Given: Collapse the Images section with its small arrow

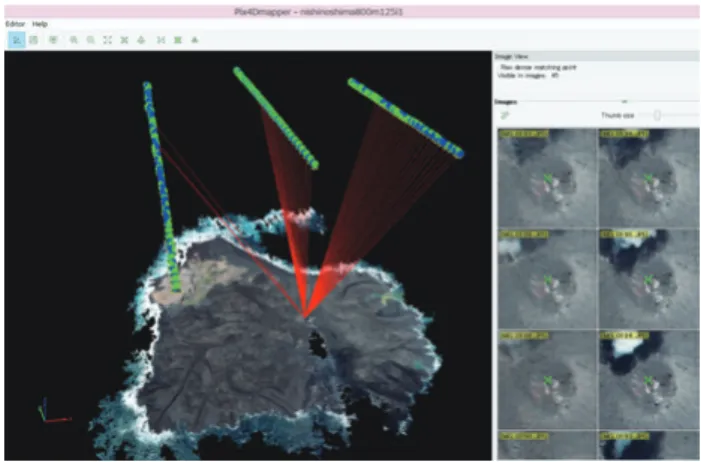Looking at the screenshot, I should coord(625,102).
